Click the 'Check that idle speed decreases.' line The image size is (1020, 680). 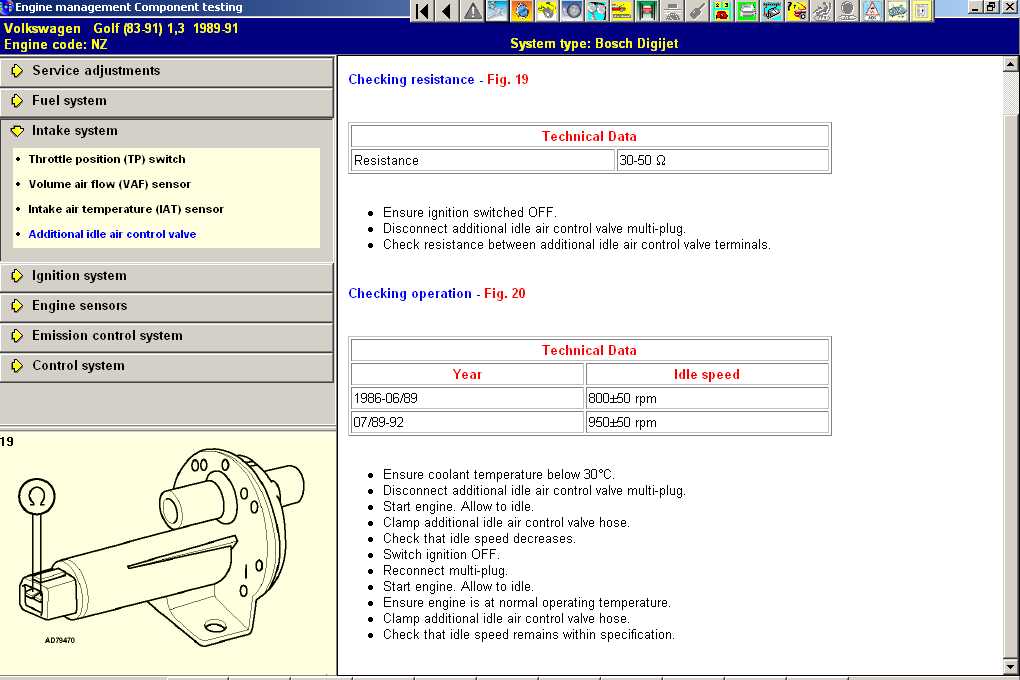click(479, 539)
